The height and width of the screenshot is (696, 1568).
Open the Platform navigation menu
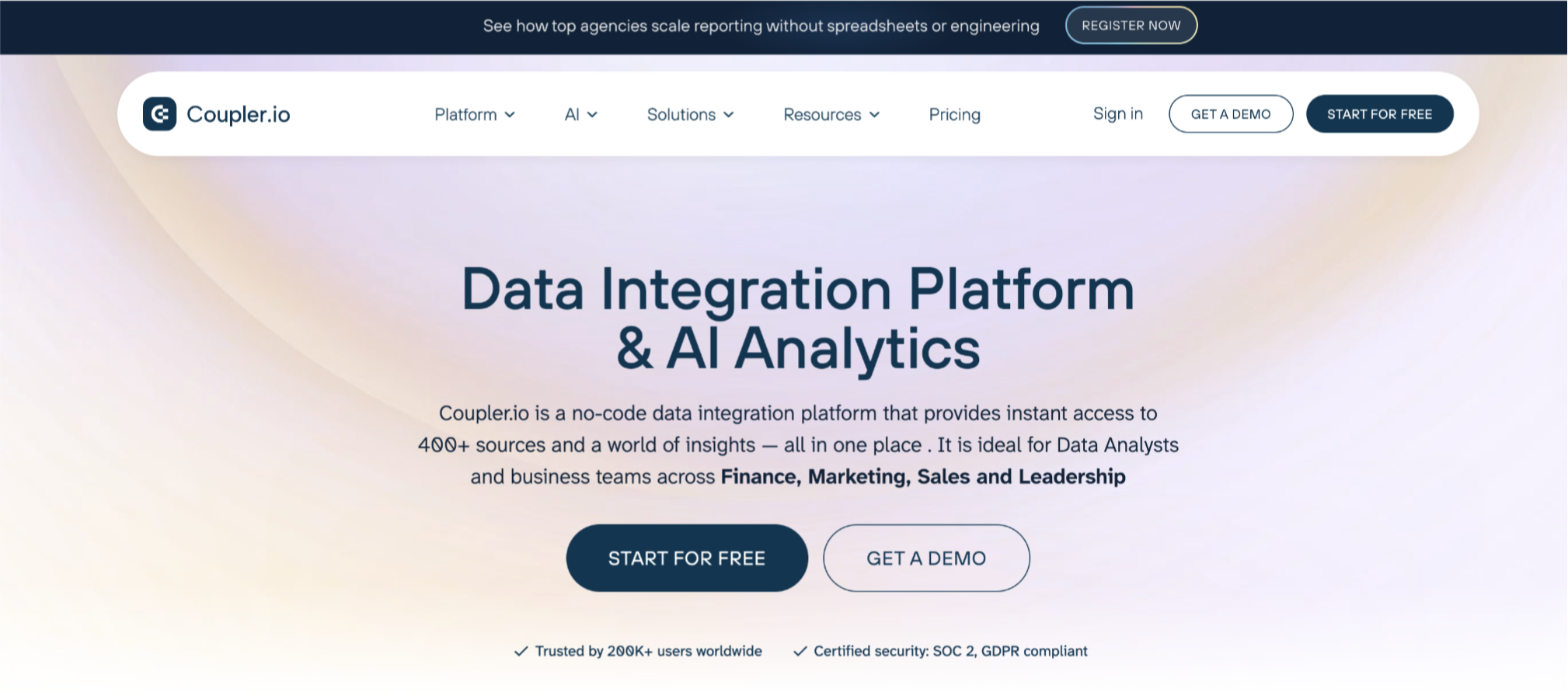(x=465, y=115)
